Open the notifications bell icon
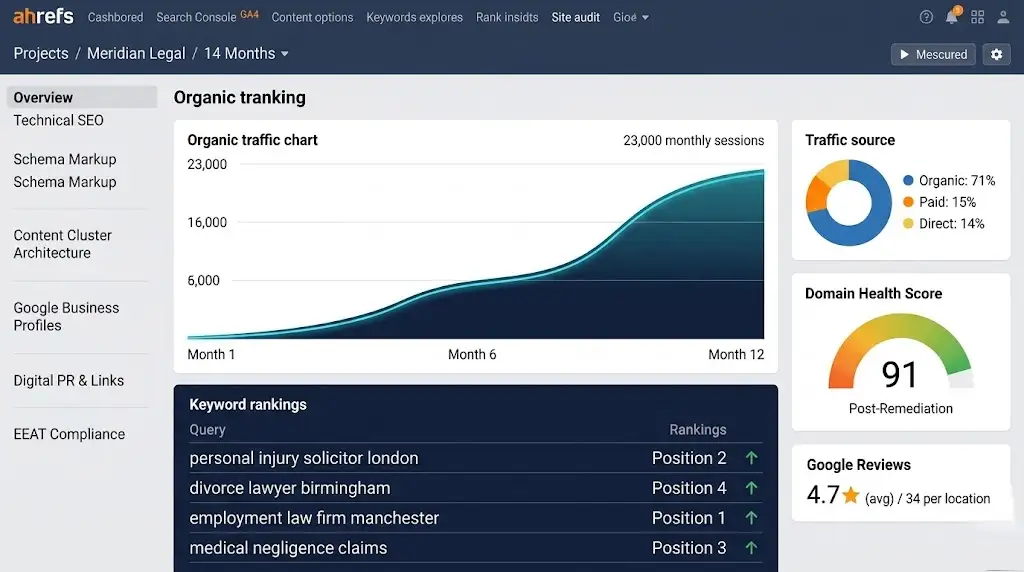 coord(952,16)
